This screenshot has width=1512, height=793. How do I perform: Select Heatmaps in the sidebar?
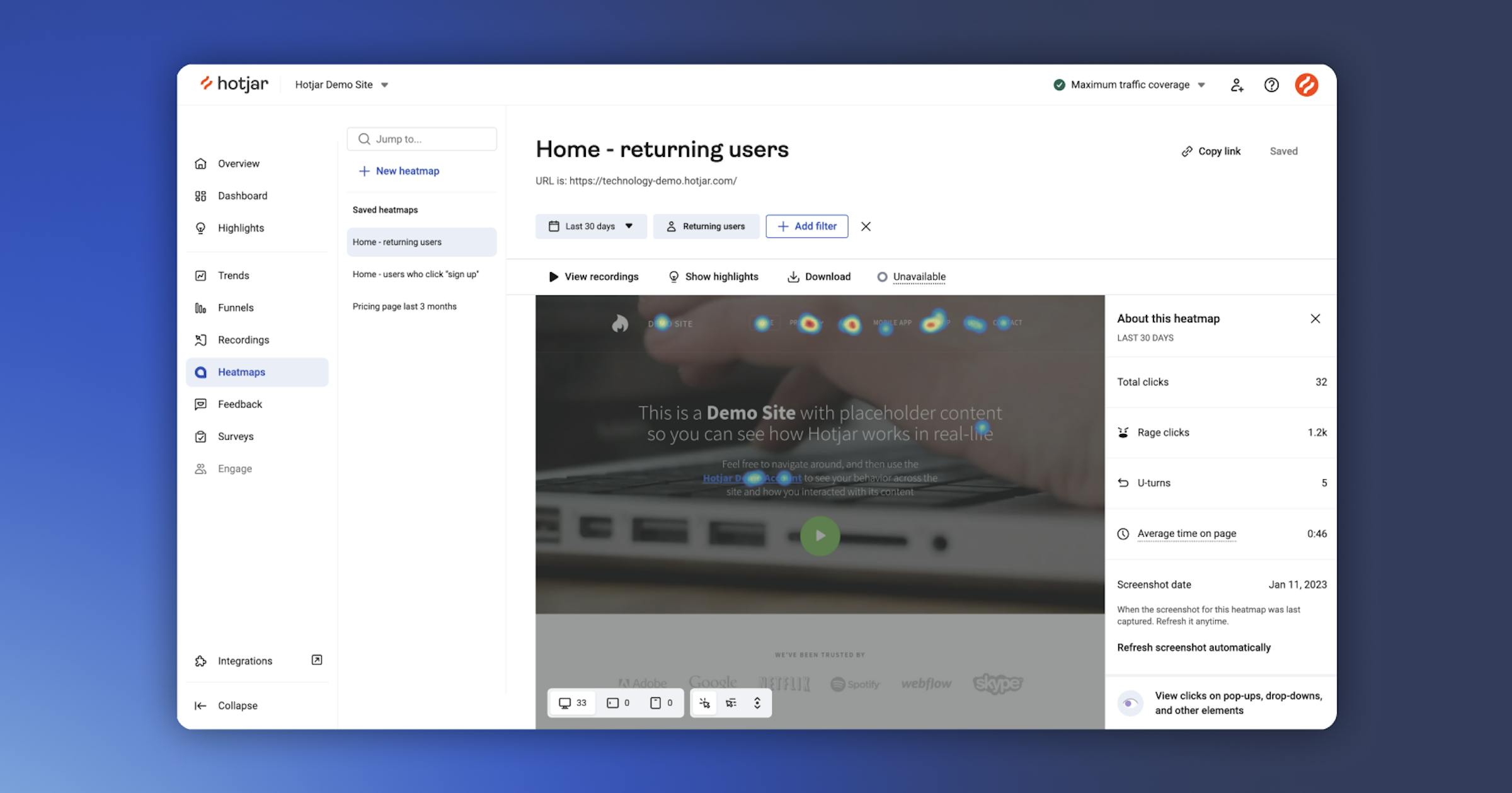pyautogui.click(x=257, y=372)
